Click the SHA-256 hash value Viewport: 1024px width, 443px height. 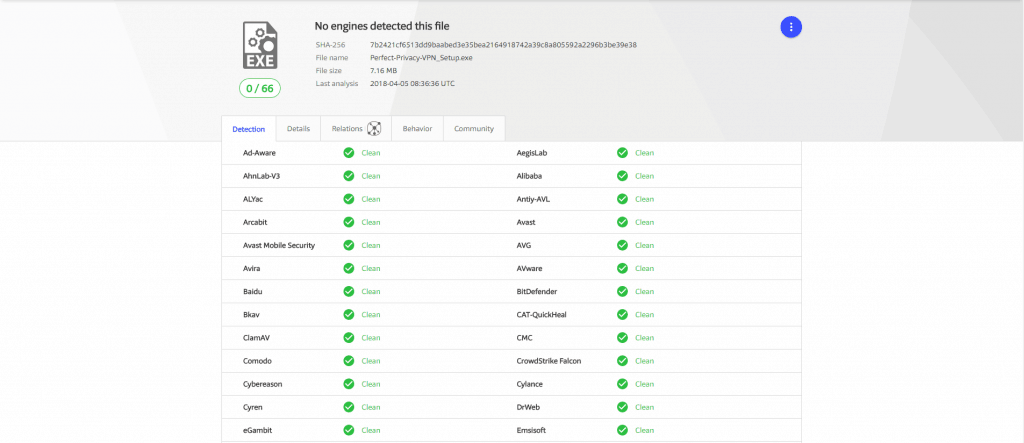[503, 45]
